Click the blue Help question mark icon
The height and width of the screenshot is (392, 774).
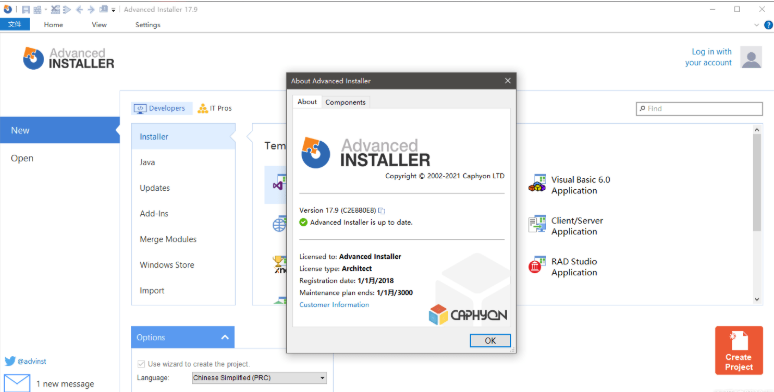[769, 25]
